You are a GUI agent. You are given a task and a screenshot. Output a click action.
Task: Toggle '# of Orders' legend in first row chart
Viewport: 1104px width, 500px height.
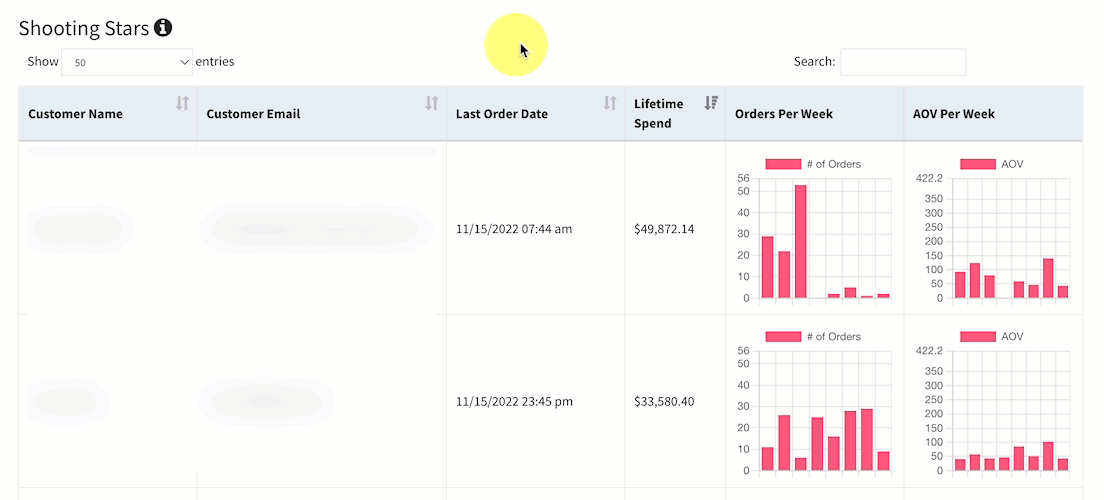pyautogui.click(x=813, y=164)
